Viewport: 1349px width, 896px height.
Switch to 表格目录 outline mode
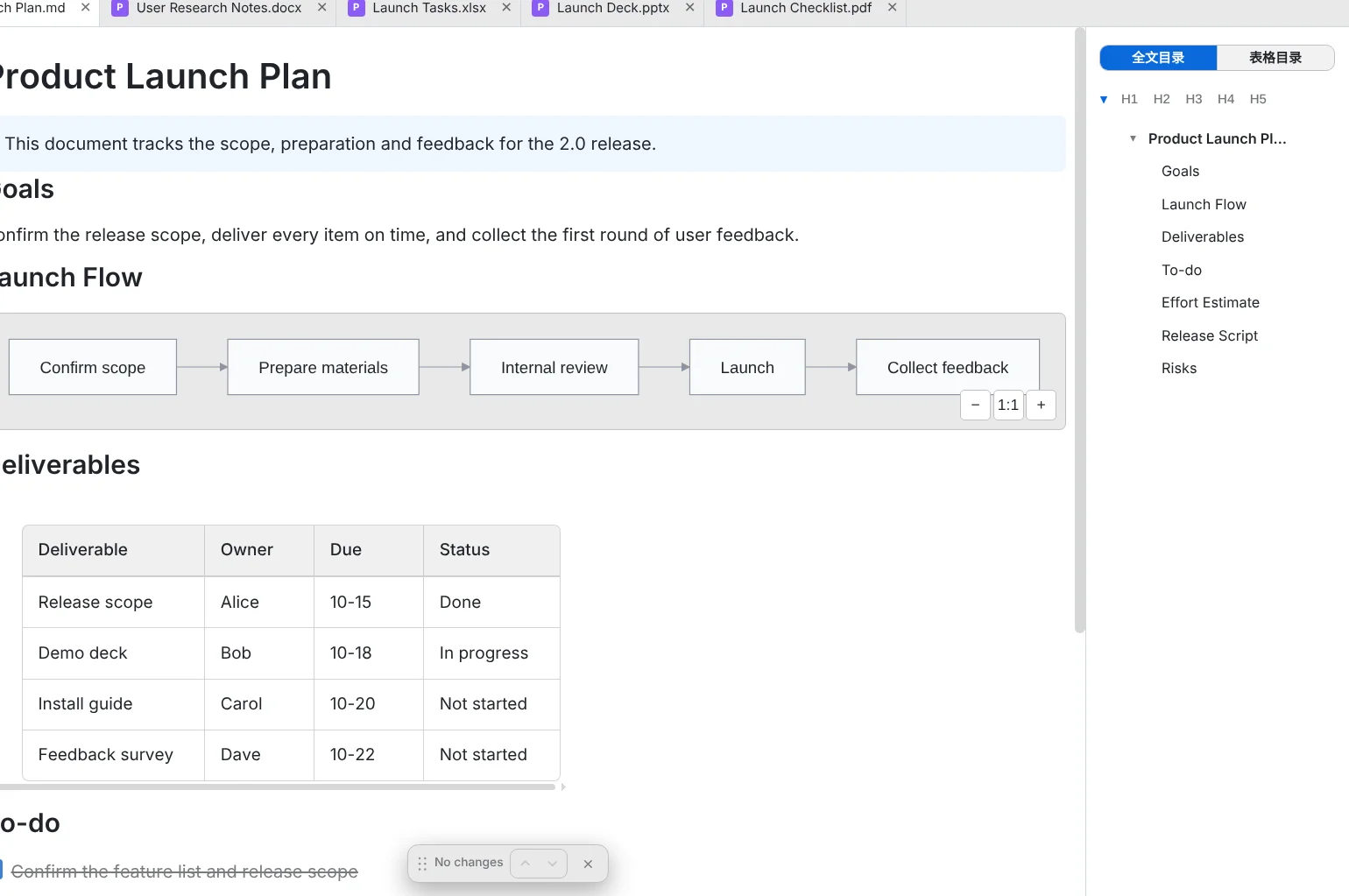pyautogui.click(x=1275, y=58)
